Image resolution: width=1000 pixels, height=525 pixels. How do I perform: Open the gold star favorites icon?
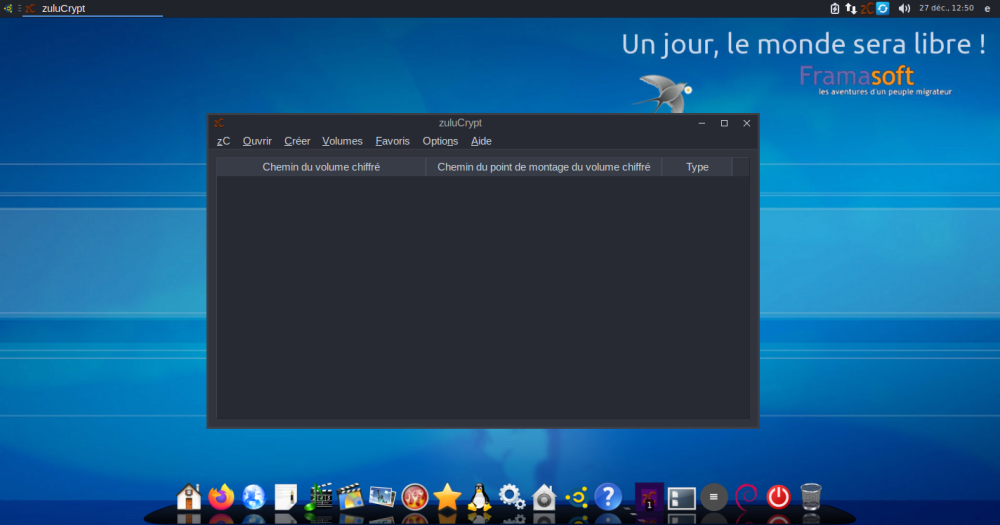click(x=447, y=496)
